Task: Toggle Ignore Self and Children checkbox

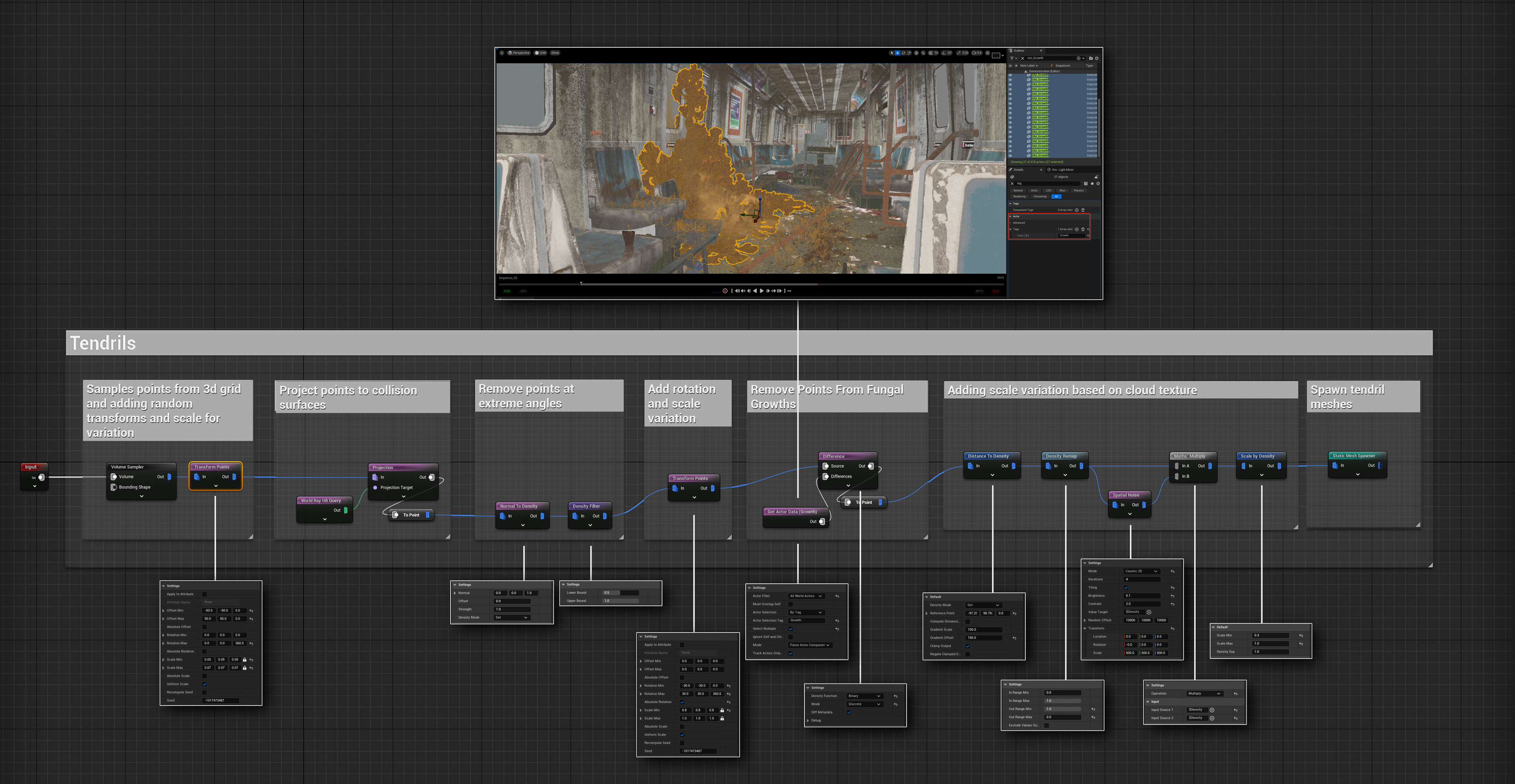Action: [790, 637]
